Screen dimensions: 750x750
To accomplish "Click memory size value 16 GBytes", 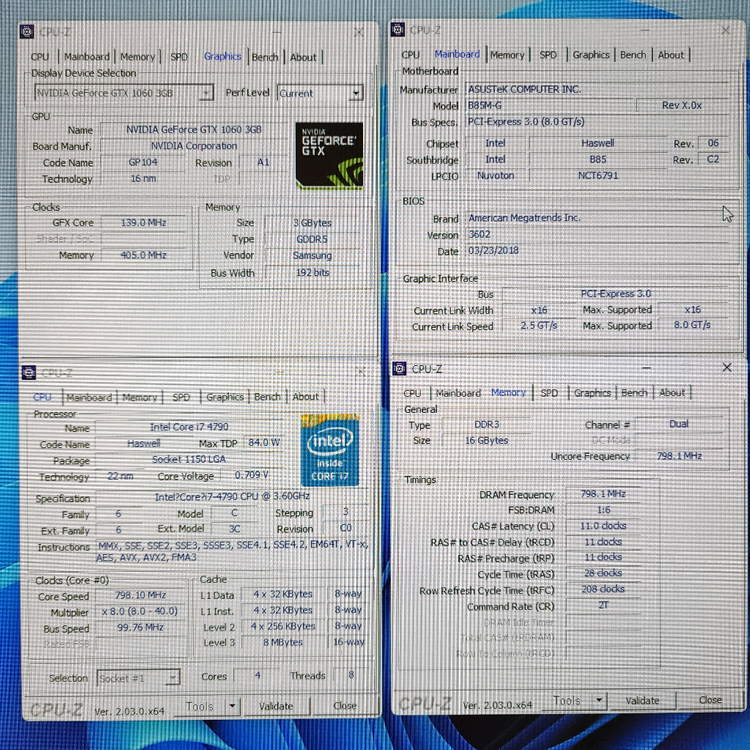I will point(486,441).
